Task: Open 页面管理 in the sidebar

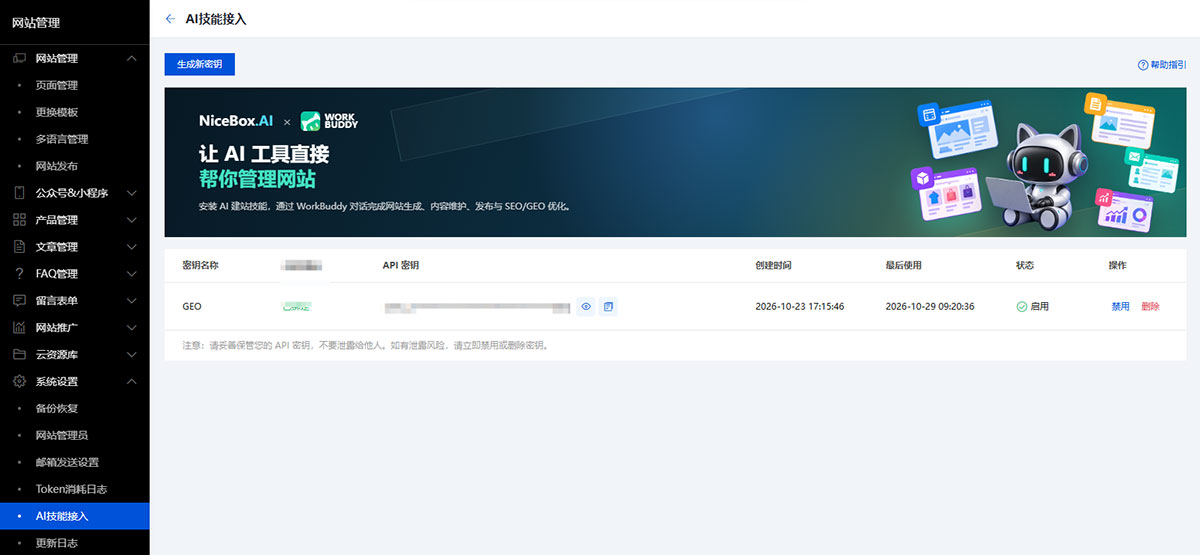Action: tap(56, 86)
